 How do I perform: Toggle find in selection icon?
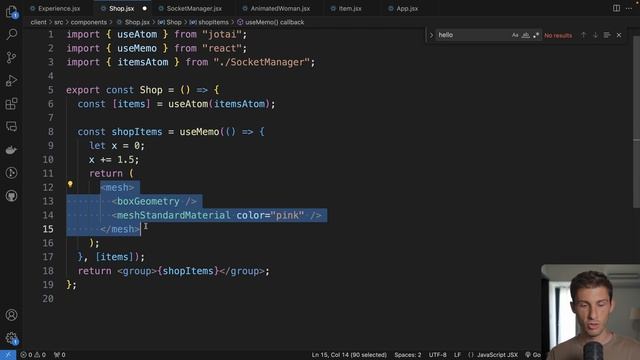click(607, 35)
